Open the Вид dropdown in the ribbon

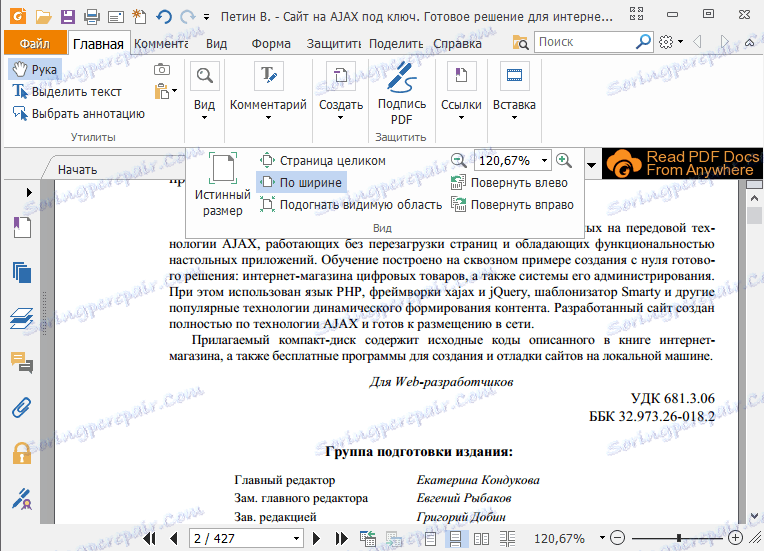pyautogui.click(x=204, y=91)
